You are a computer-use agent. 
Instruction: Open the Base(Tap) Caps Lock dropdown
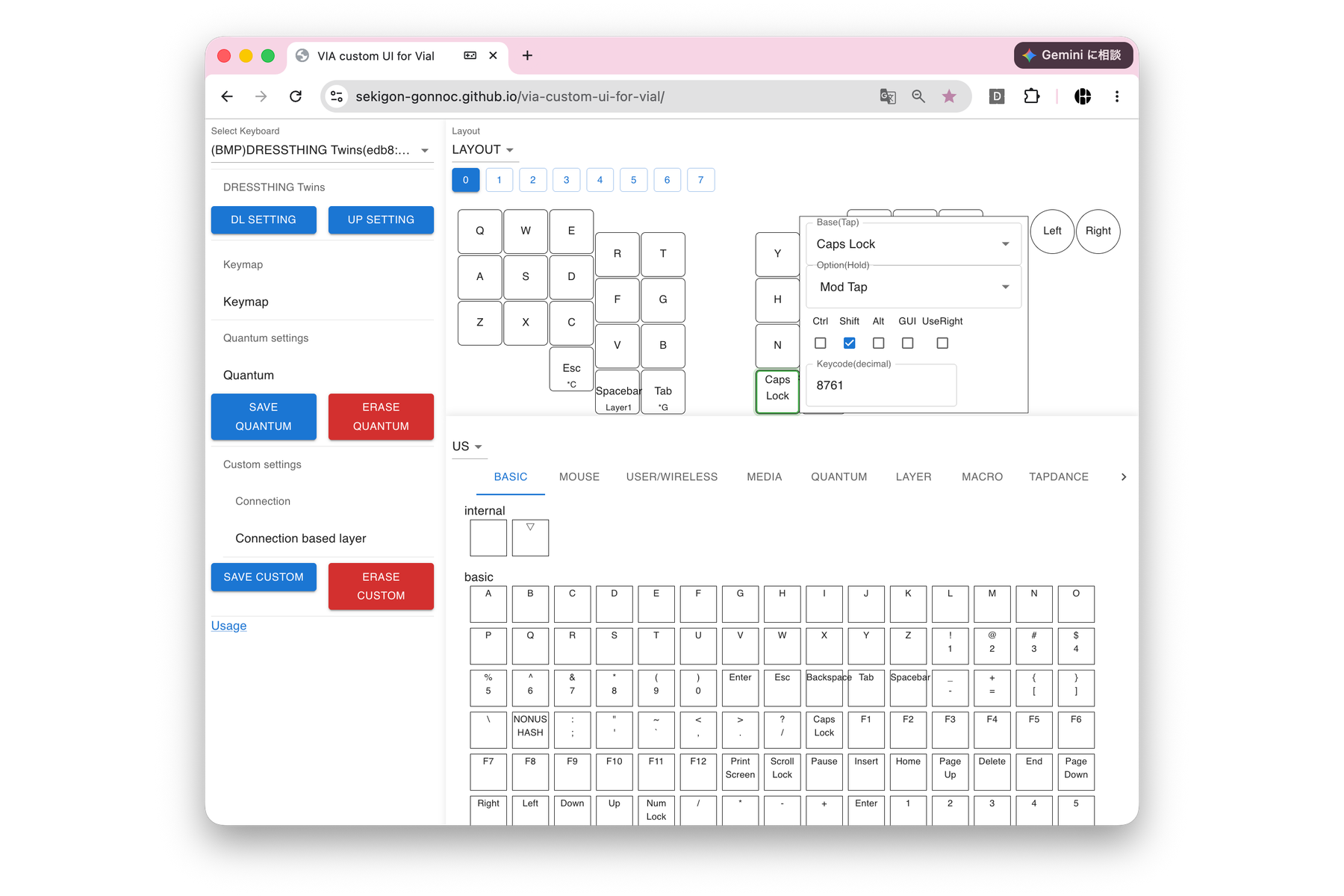tap(913, 244)
